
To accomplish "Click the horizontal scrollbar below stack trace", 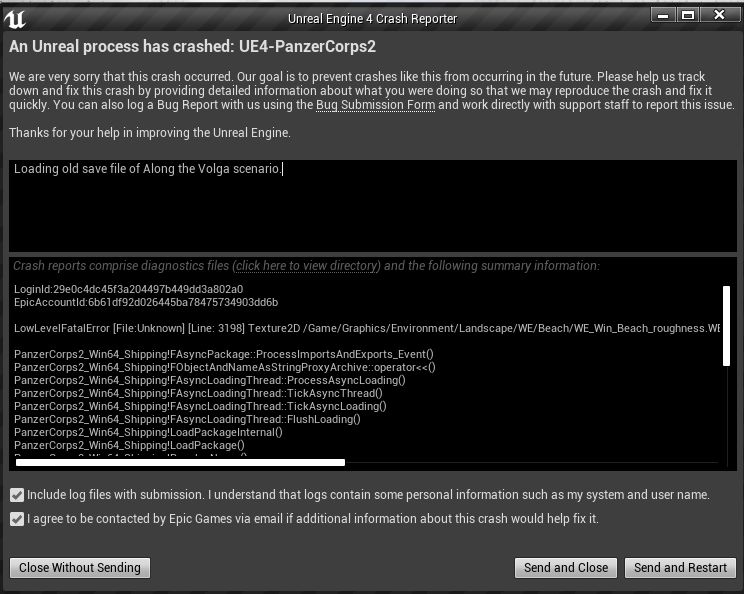I will pyautogui.click(x=180, y=463).
